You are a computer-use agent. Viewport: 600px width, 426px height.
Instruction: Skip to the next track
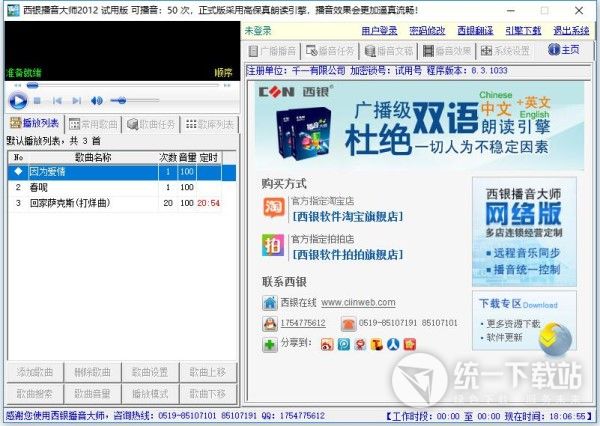click(x=74, y=101)
